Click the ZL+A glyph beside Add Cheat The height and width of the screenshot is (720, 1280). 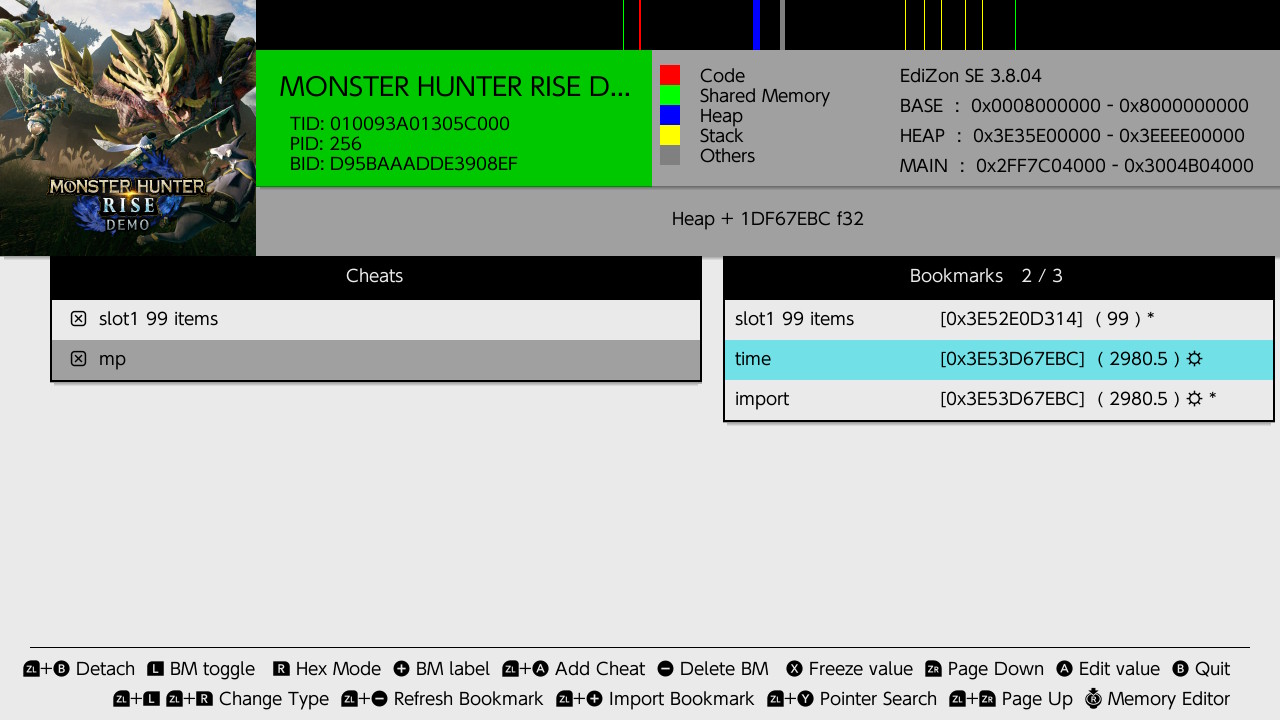pos(526,669)
